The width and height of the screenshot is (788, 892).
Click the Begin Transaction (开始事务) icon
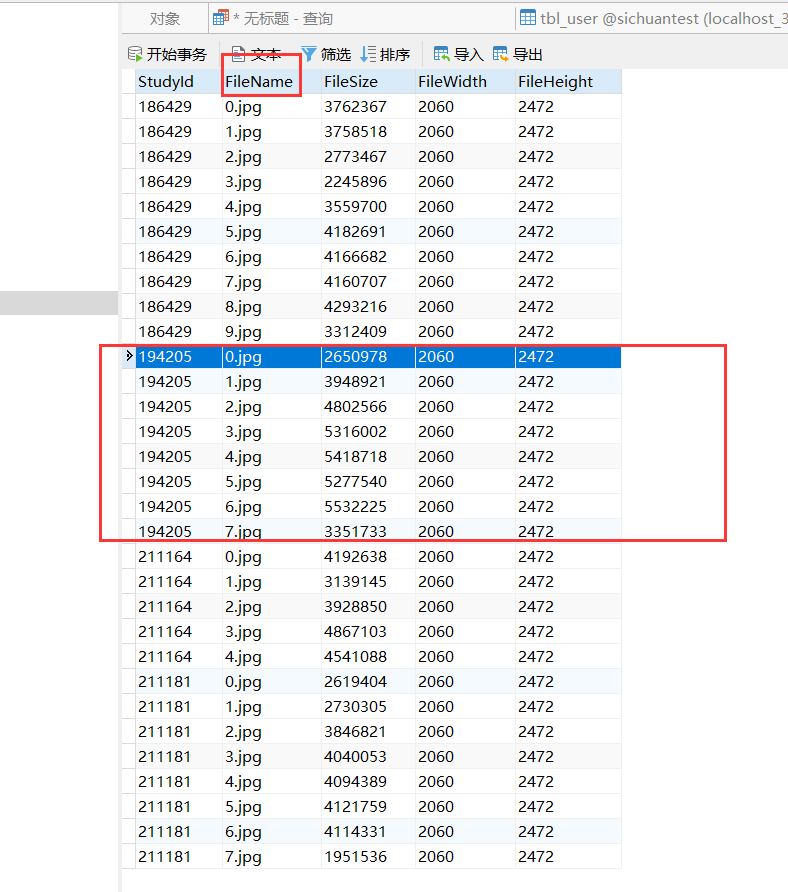(x=136, y=54)
